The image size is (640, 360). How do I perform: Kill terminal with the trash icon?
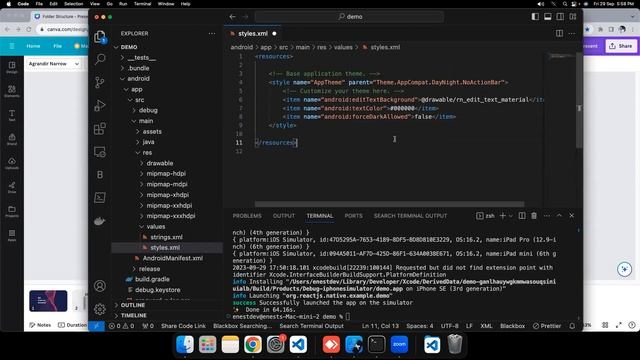tap(534, 216)
